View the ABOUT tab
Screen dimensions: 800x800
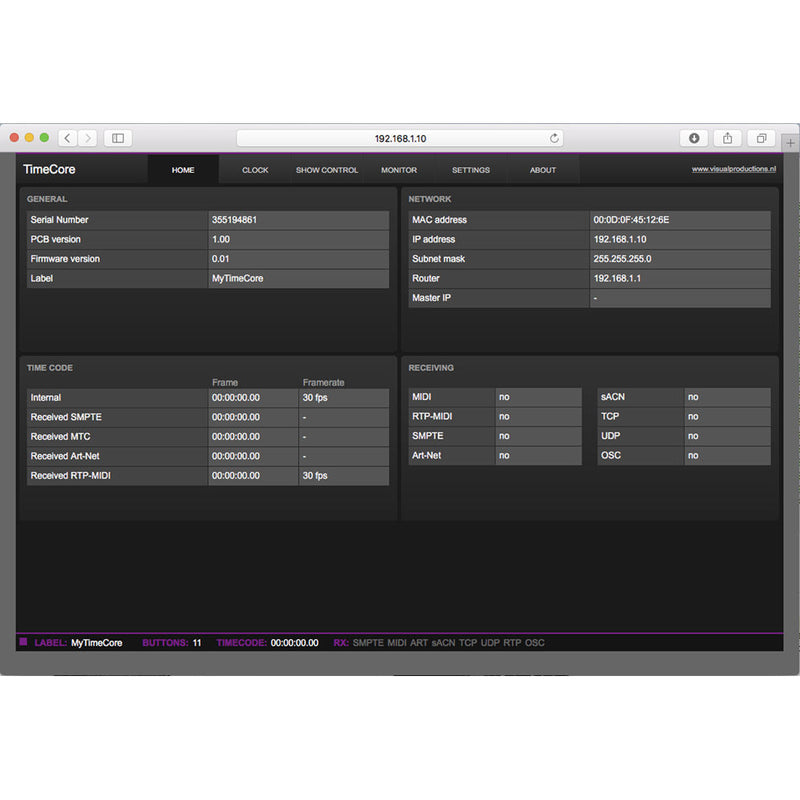click(x=543, y=170)
